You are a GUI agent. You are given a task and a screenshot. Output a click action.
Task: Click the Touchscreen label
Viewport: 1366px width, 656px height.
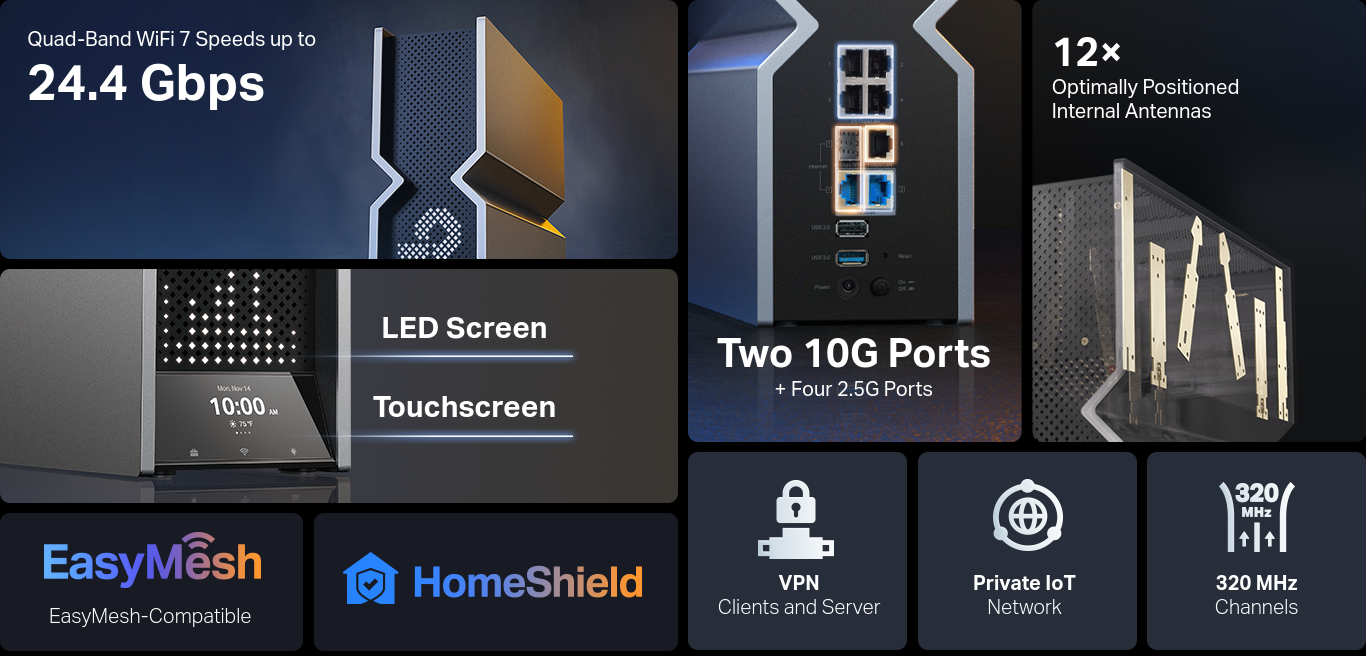(x=464, y=407)
